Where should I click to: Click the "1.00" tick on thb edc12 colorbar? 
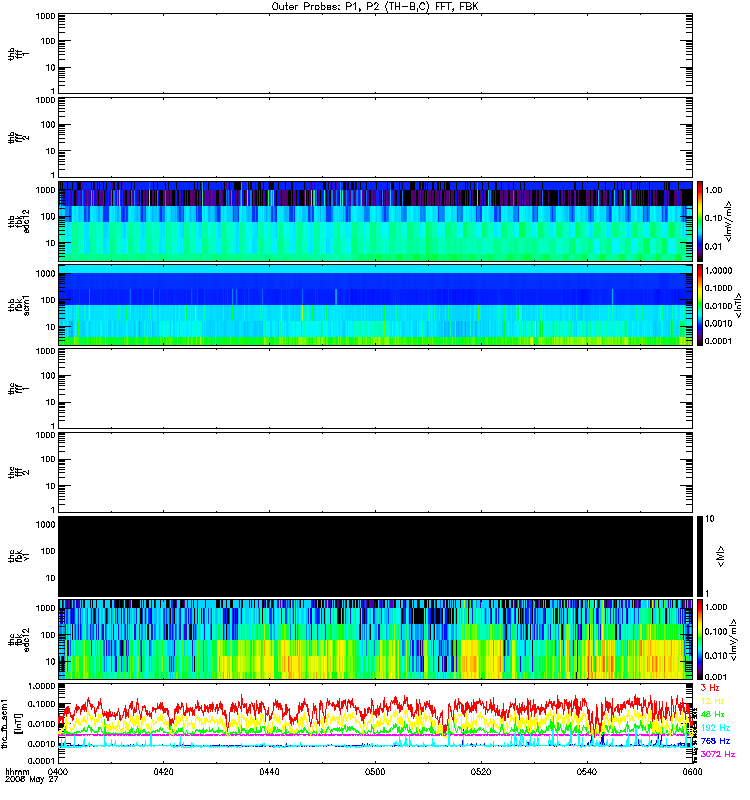(714, 190)
